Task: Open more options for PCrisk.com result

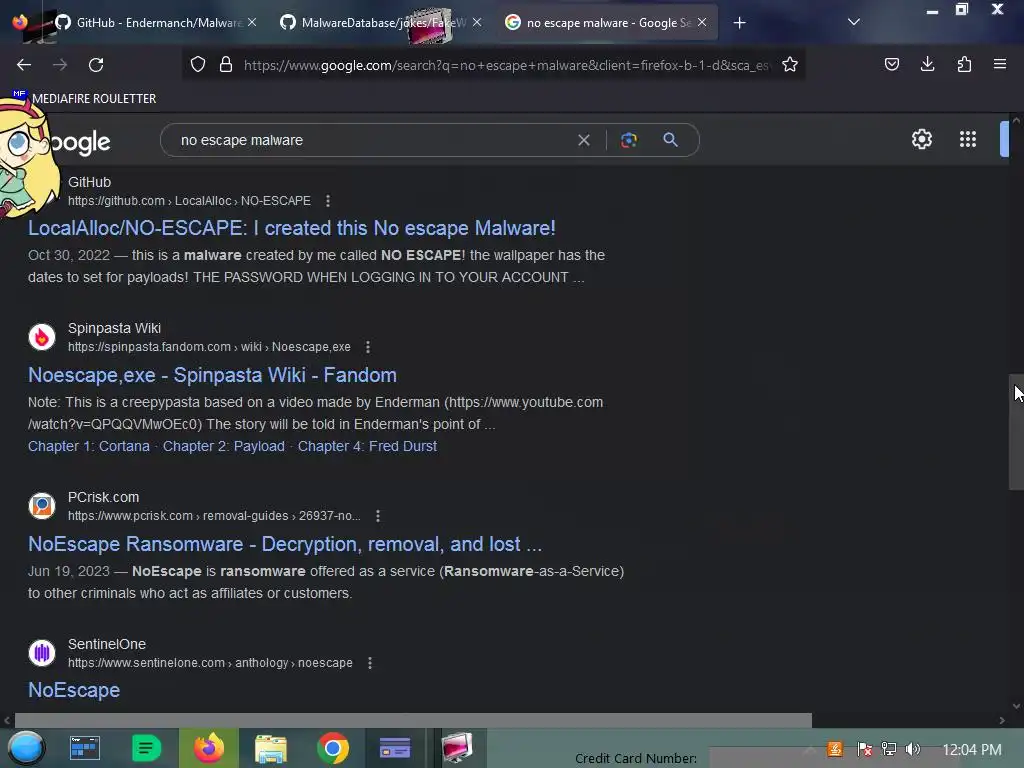Action: (x=377, y=516)
